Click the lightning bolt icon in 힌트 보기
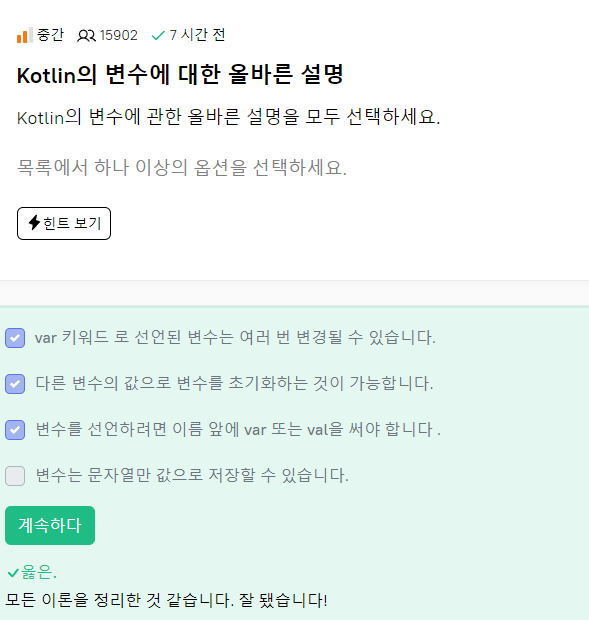The image size is (589, 620). coord(34,223)
